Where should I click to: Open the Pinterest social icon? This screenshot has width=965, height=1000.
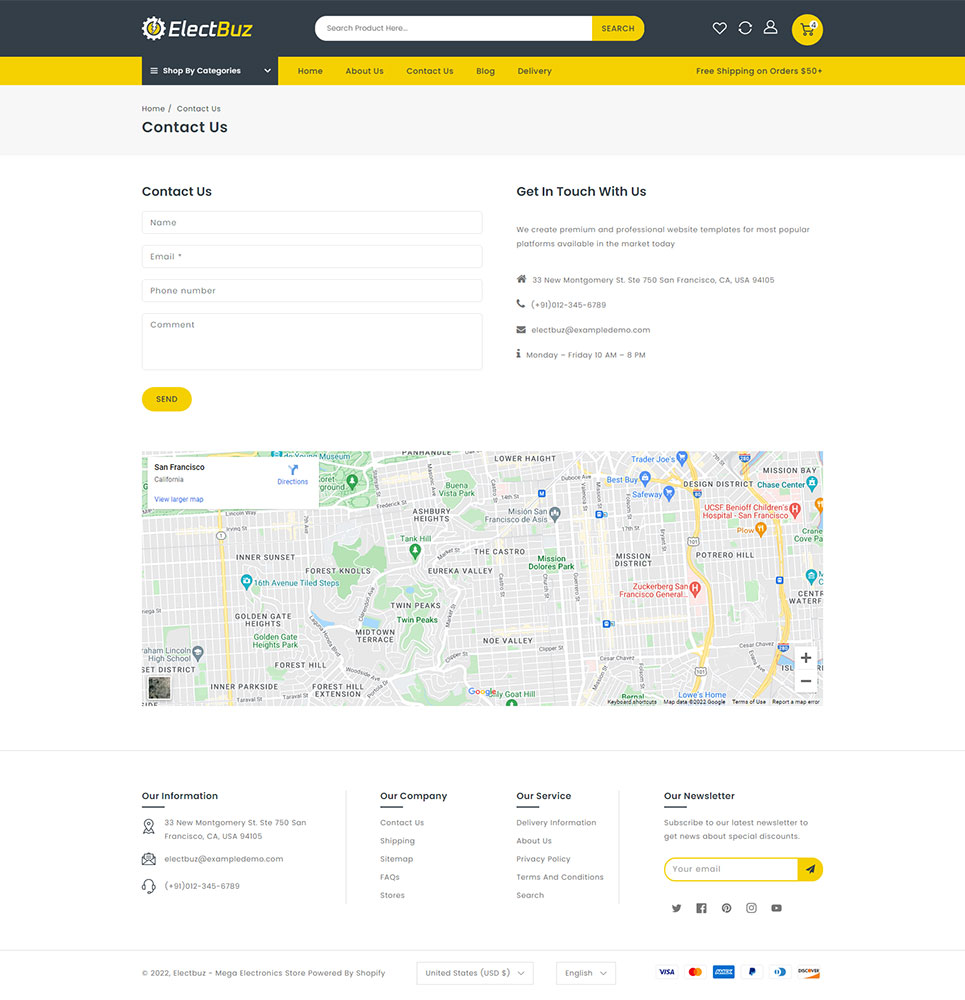(x=726, y=908)
